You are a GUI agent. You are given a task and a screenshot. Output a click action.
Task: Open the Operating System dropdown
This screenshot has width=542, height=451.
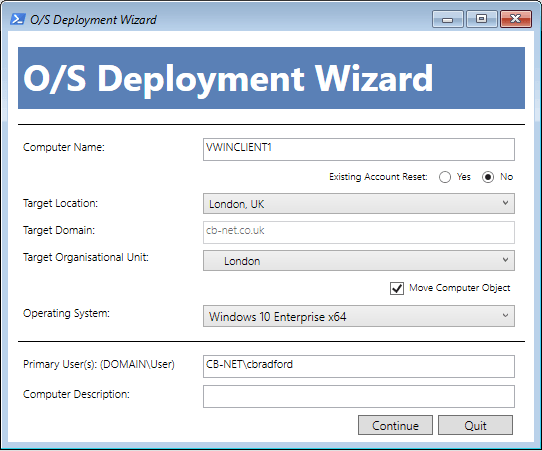[x=359, y=316]
